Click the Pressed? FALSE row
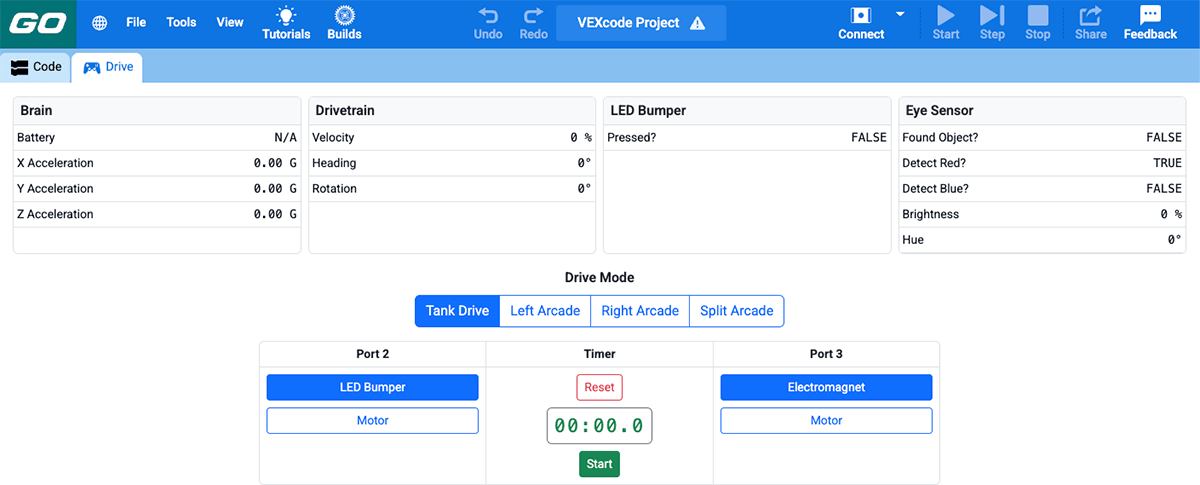The image size is (1200, 485). (747, 138)
